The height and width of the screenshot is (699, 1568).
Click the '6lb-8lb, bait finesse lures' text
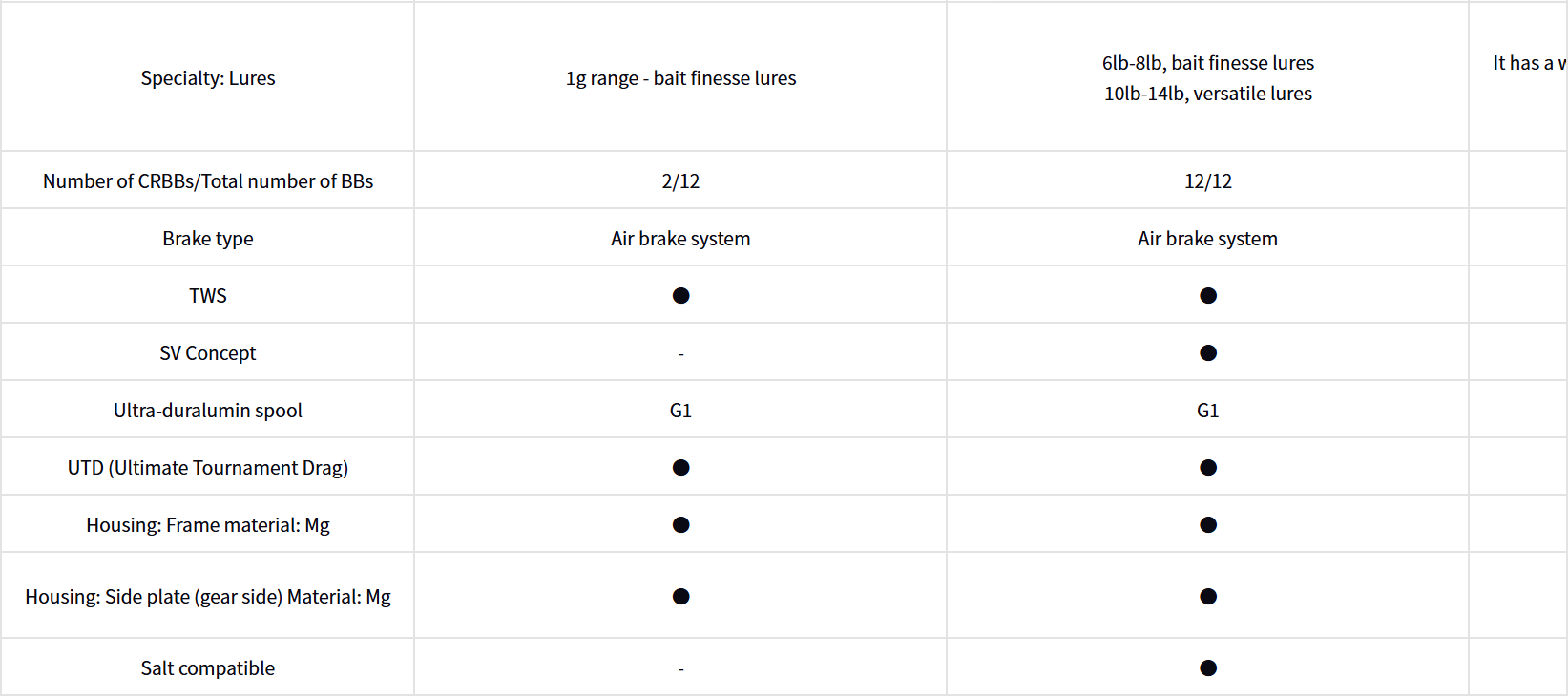click(1208, 63)
